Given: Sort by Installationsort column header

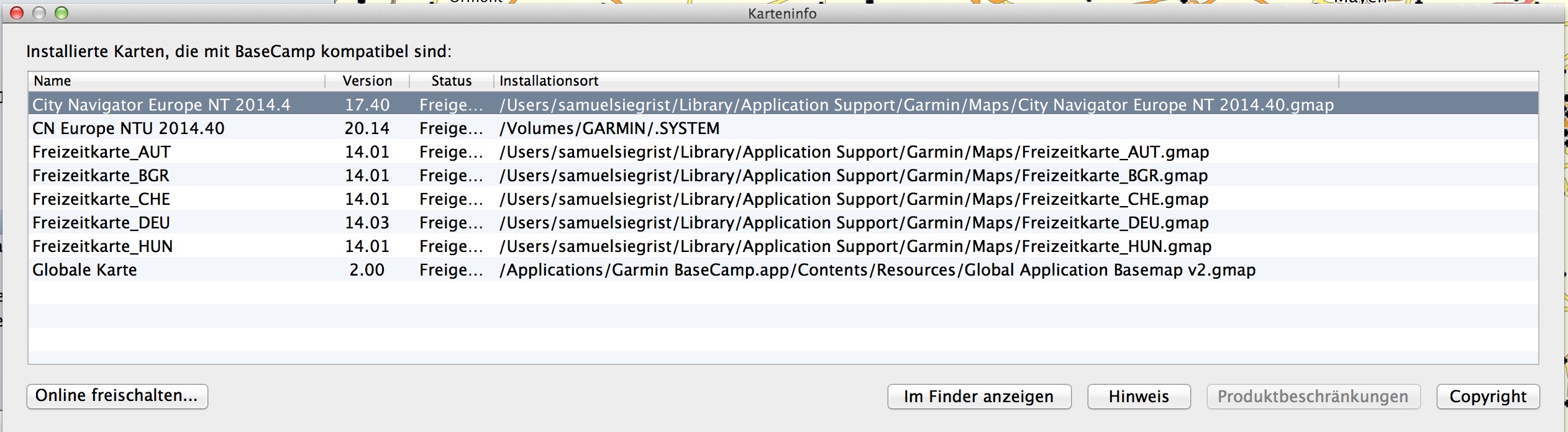Looking at the screenshot, I should coord(916,81).
